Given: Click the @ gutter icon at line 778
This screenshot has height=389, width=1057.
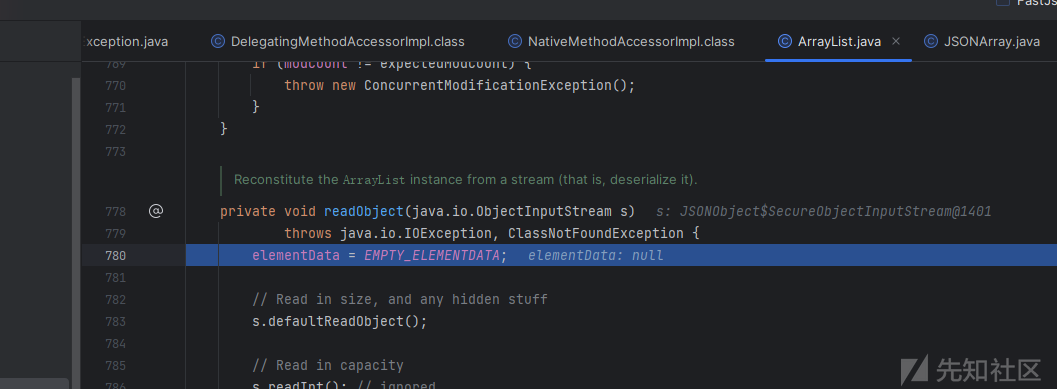Looking at the screenshot, I should (x=156, y=212).
